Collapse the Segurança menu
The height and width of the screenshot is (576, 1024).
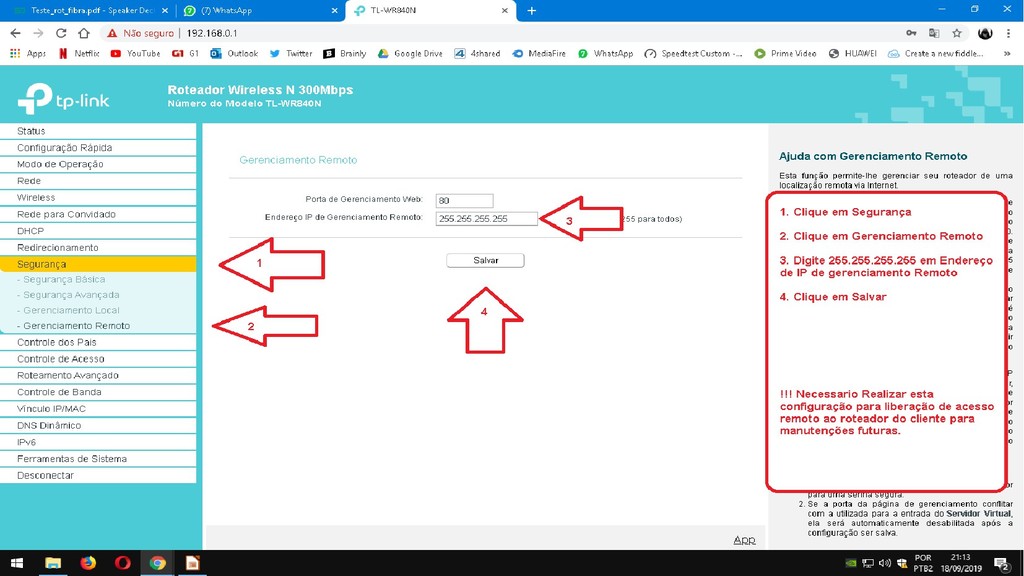[98, 264]
